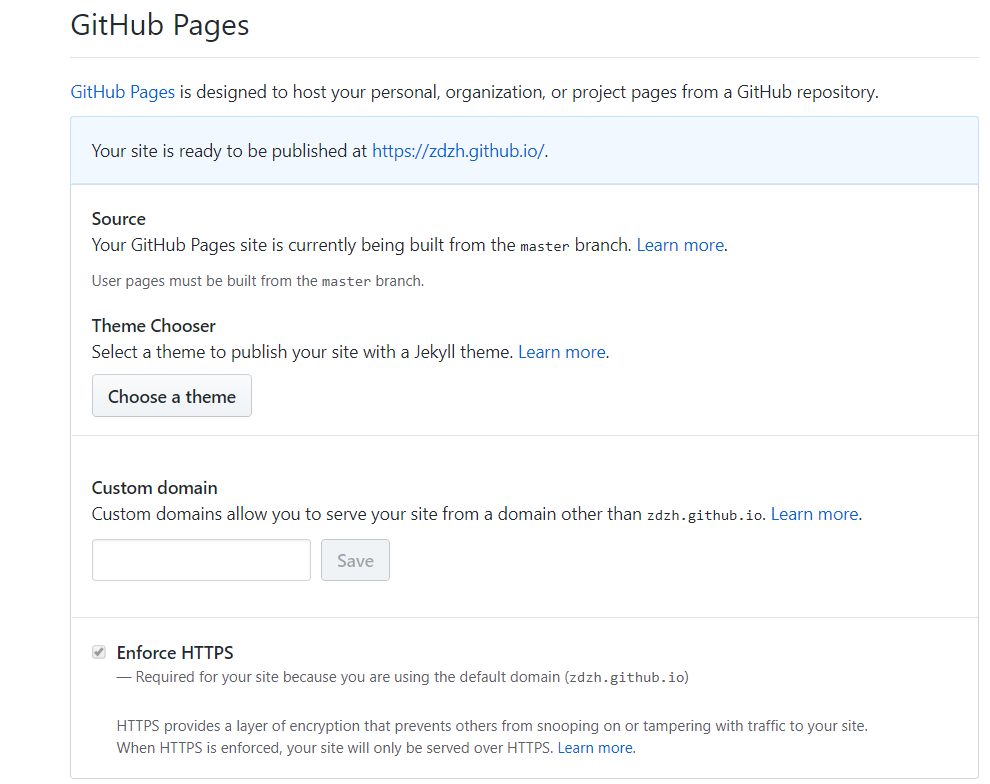Open the GitHub Pages documentation link
Image resolution: width=990 pixels, height=784 pixels.
point(122,92)
